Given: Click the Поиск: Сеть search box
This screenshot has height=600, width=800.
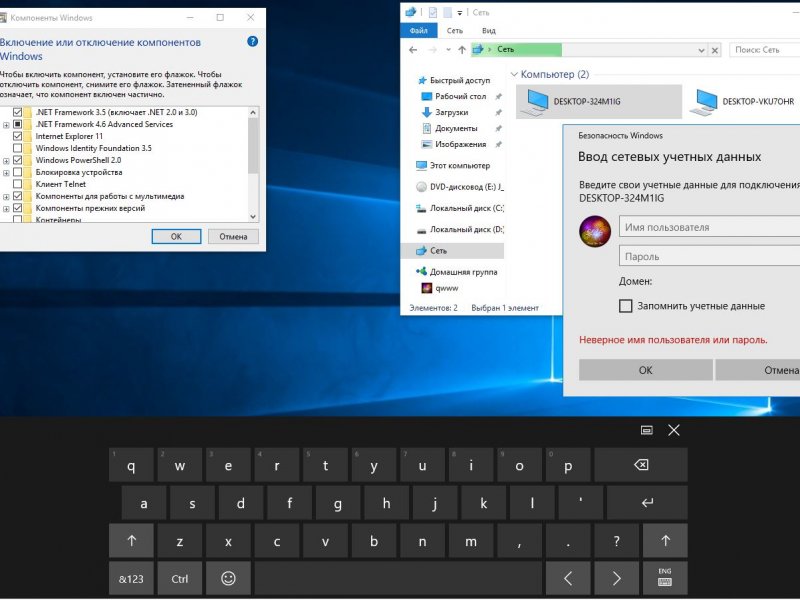Looking at the screenshot, I should [765, 49].
